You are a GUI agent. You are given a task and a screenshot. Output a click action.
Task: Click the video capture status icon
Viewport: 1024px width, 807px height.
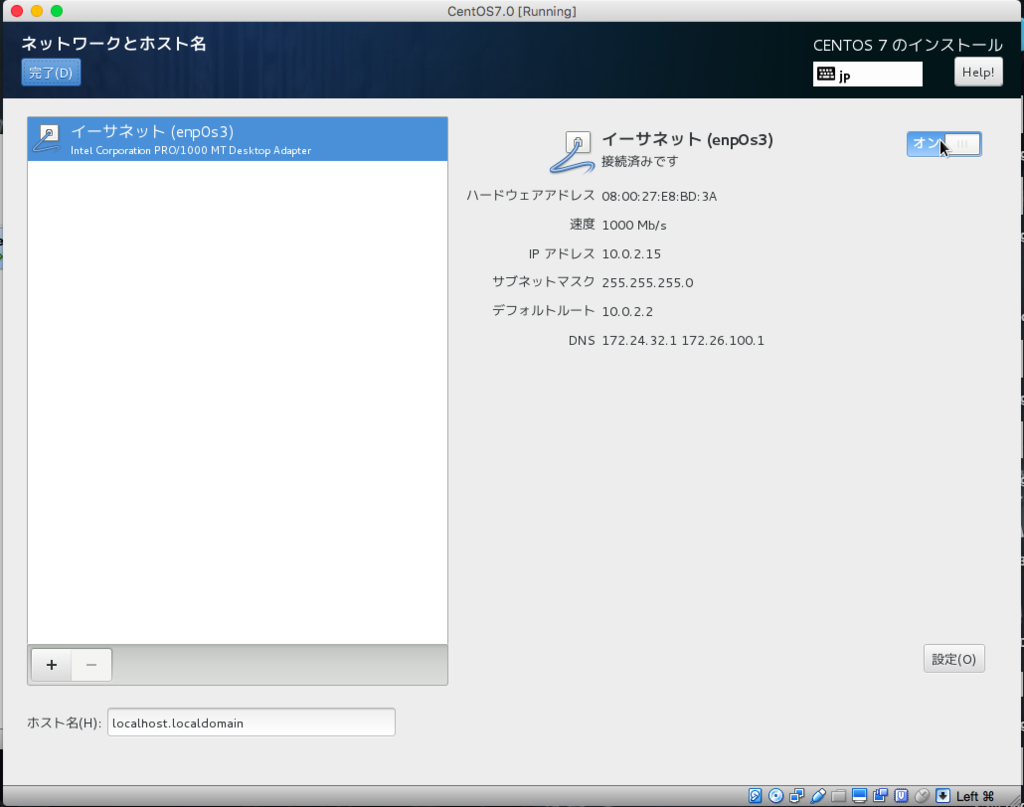coord(880,795)
